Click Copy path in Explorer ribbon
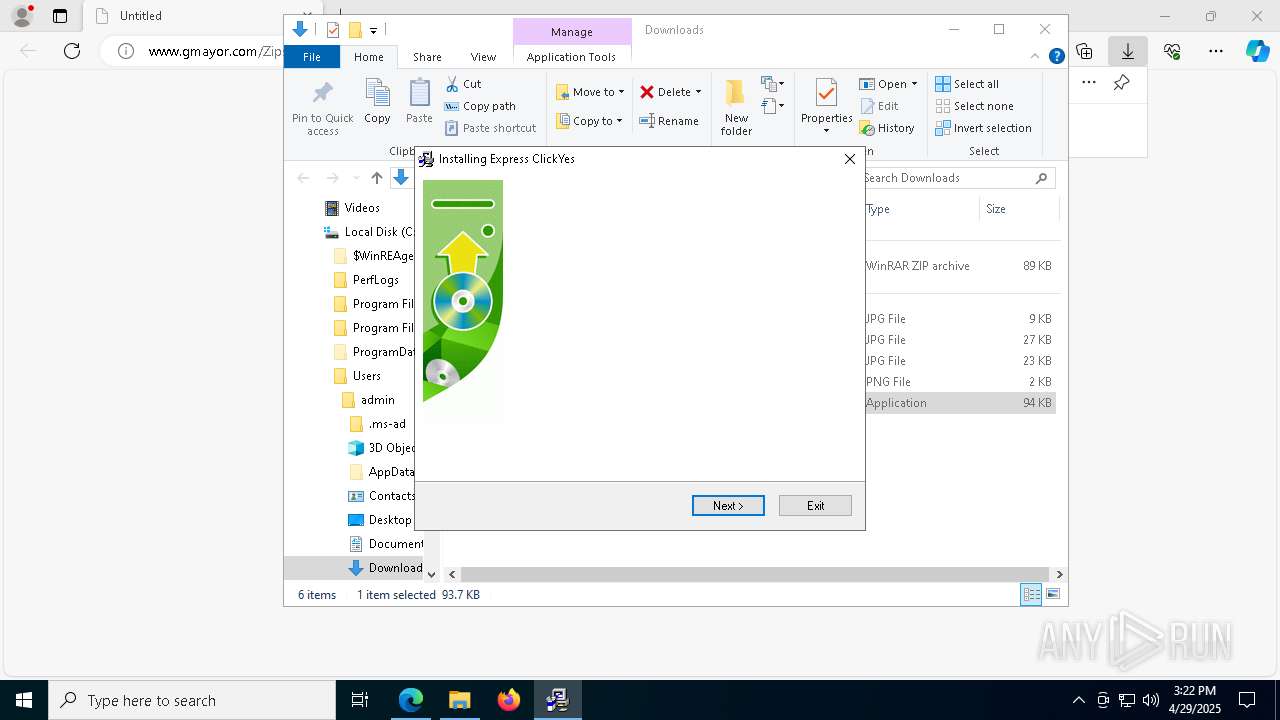 (x=480, y=106)
